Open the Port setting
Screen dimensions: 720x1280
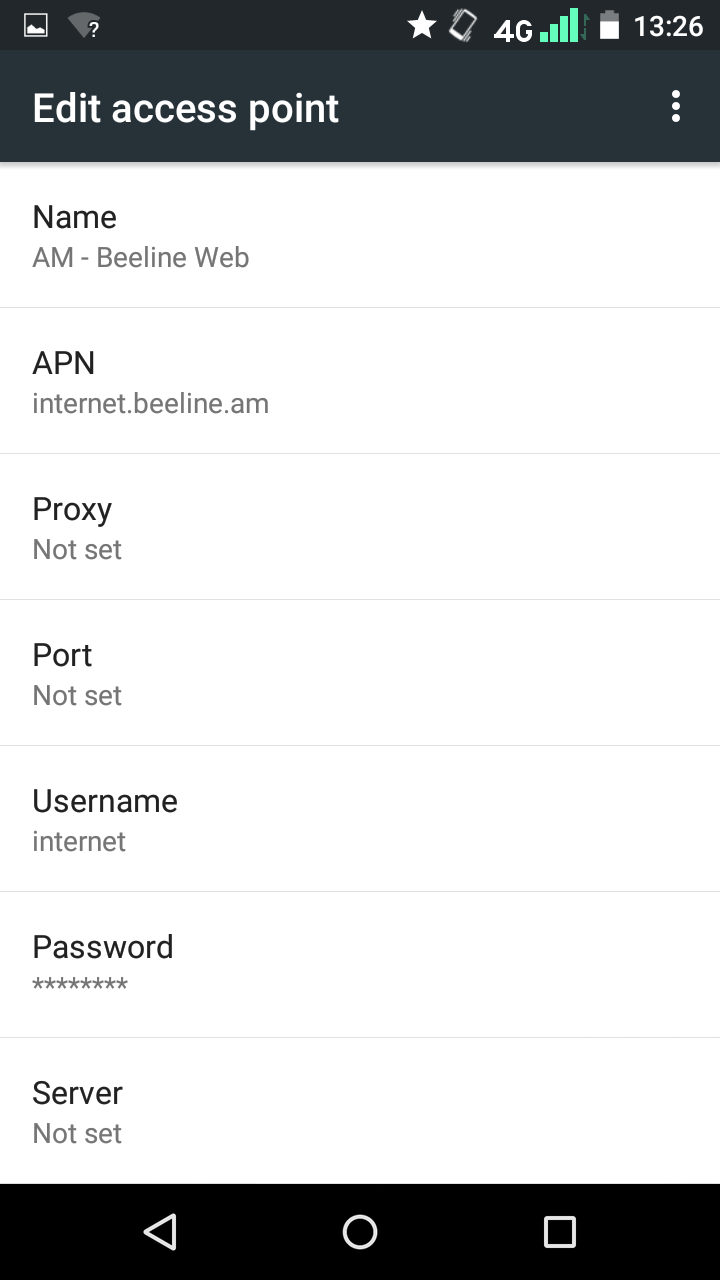(360, 674)
